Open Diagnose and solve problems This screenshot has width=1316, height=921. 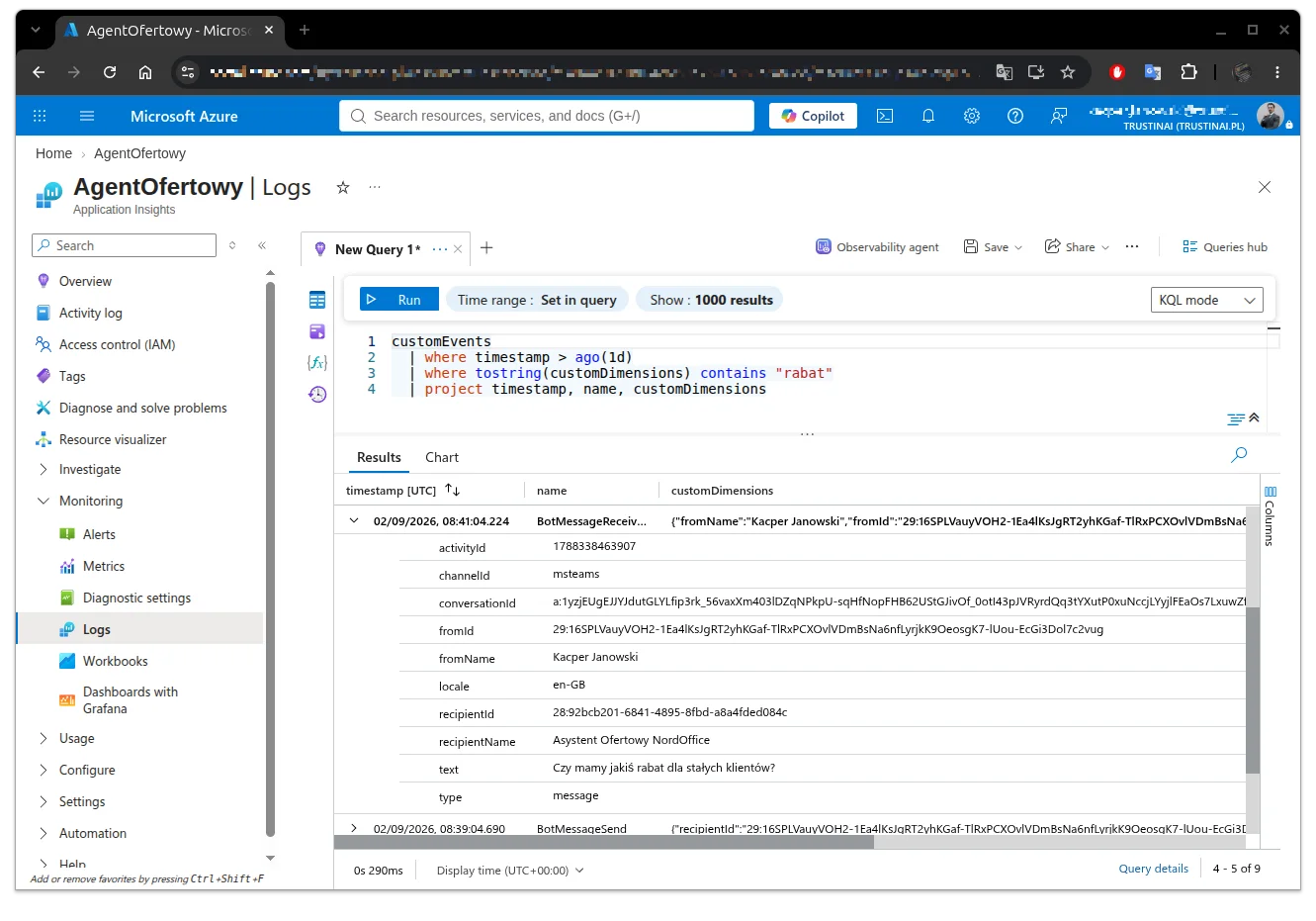point(142,408)
